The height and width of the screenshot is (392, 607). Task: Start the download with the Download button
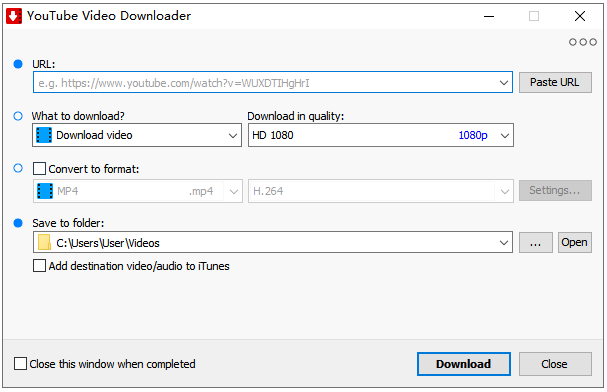464,364
